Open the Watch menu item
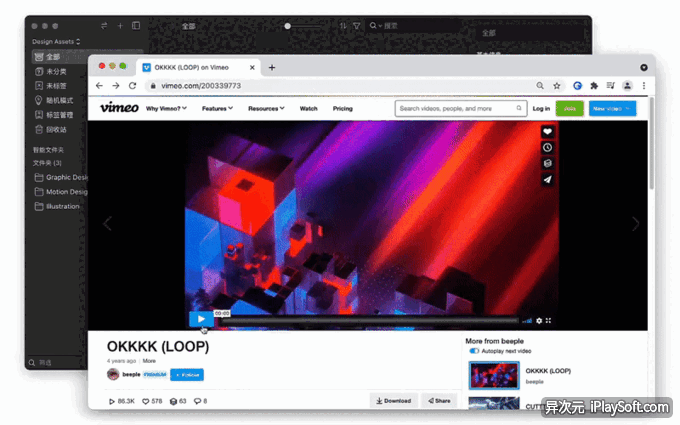The image size is (680, 425). (308, 108)
